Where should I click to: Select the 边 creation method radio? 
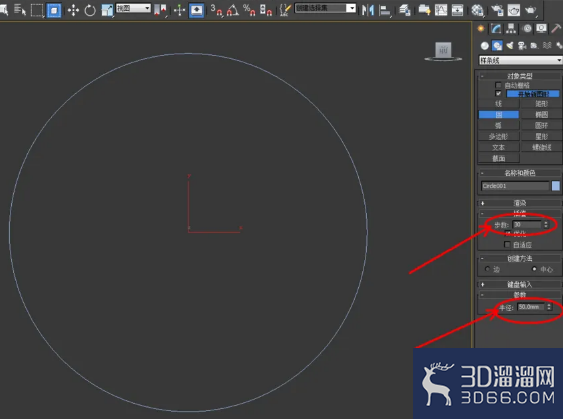[x=487, y=269]
